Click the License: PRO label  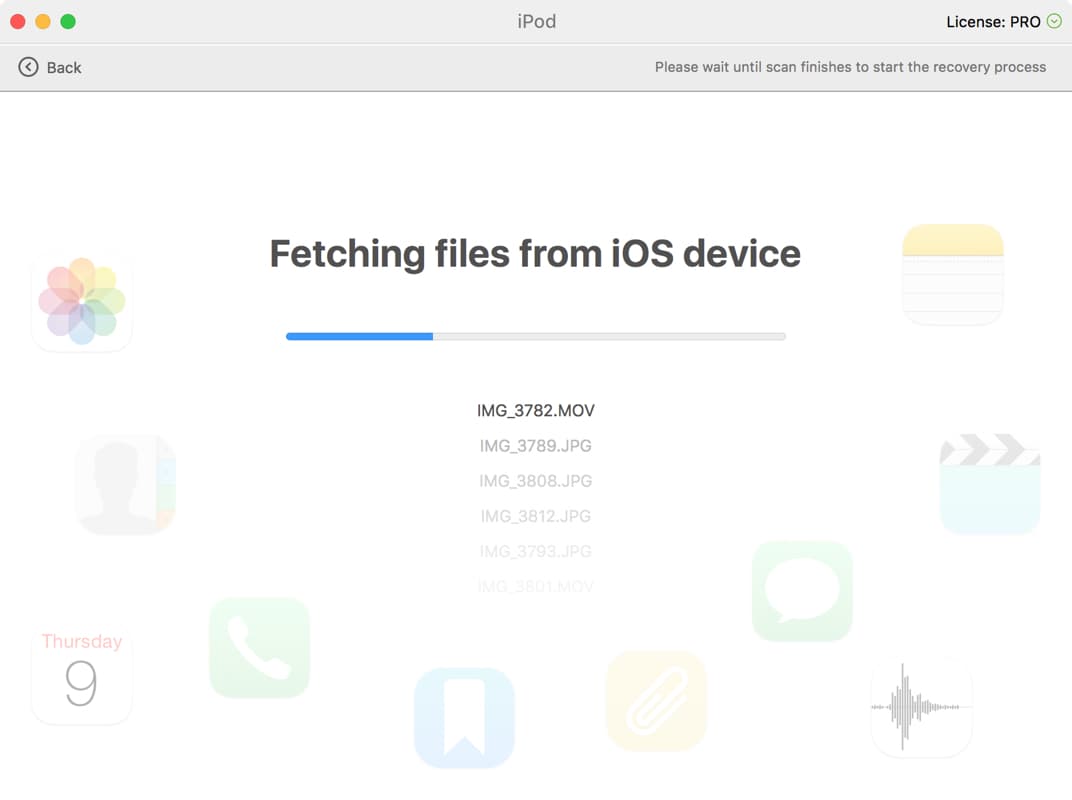[x=993, y=22]
